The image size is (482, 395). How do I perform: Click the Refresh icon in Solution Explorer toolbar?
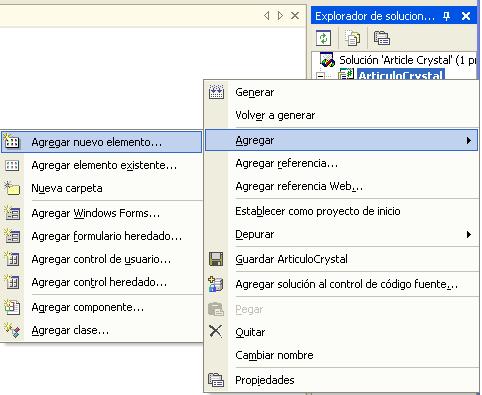coord(323,38)
